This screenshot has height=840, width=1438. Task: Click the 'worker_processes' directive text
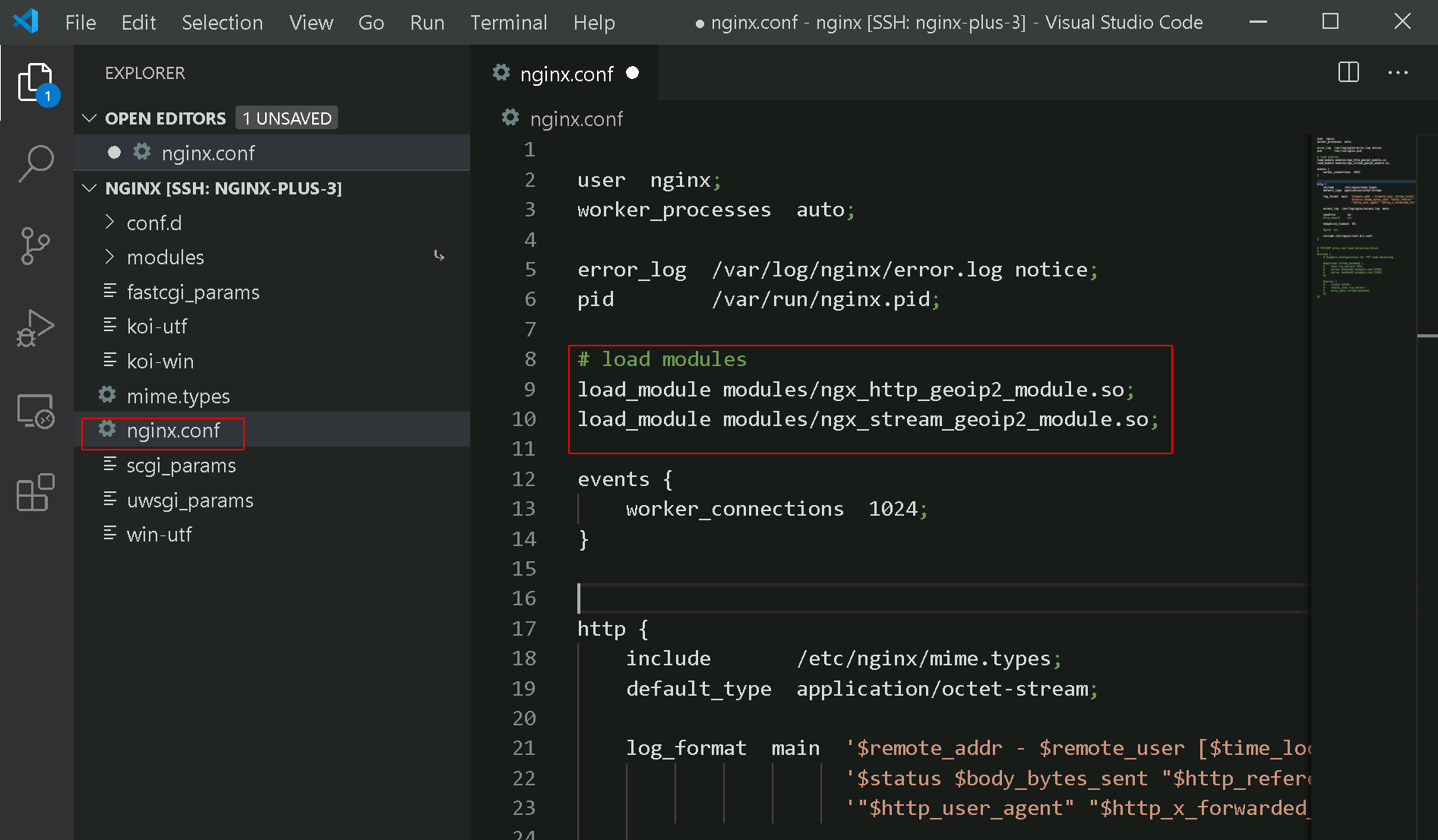[674, 210]
